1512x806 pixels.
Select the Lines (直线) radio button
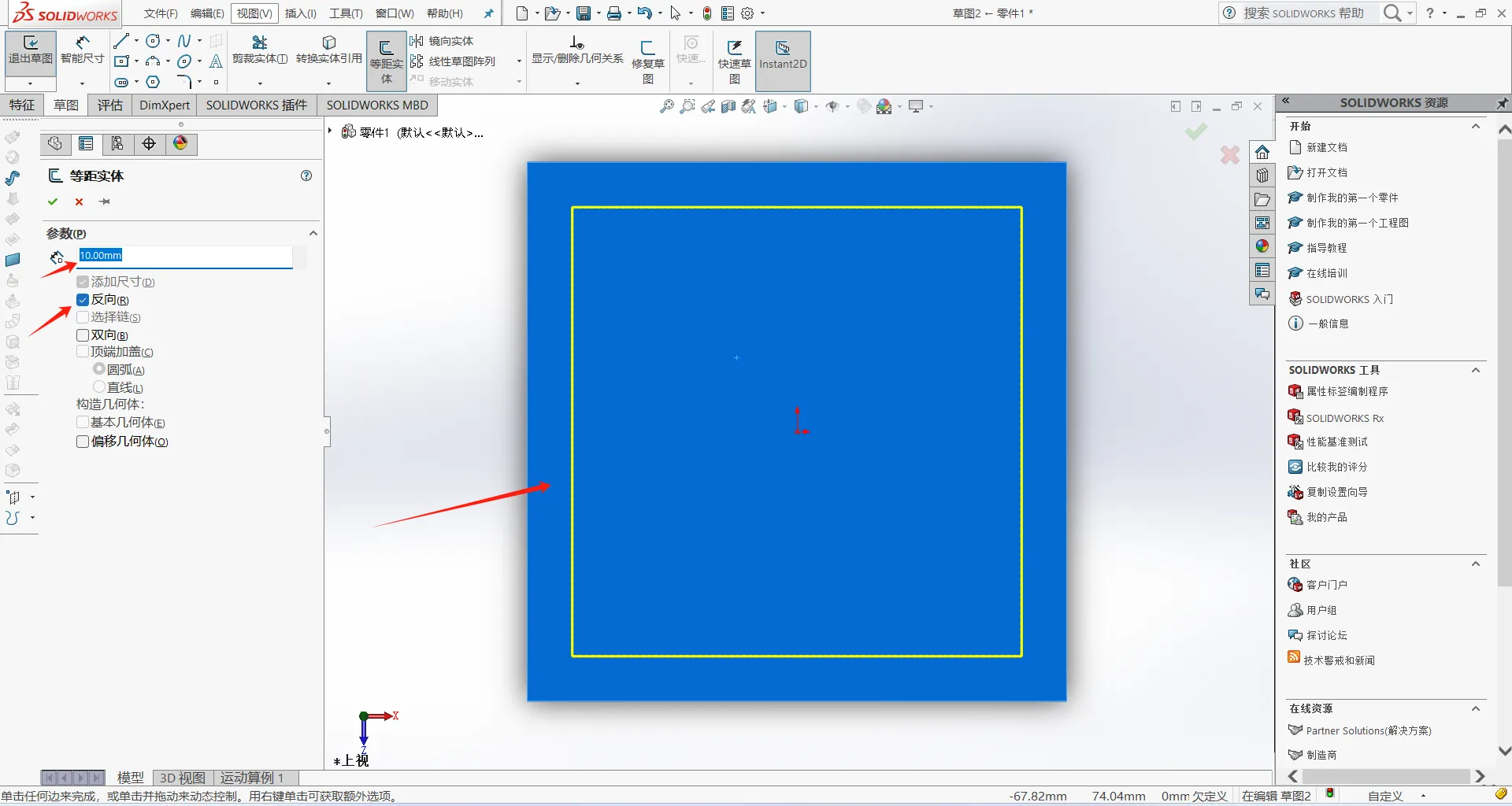coord(99,387)
